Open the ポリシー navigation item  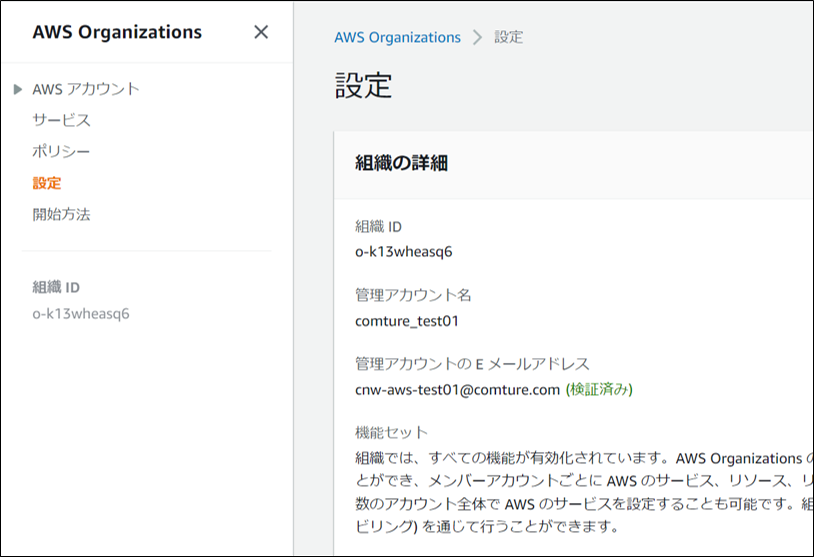click(x=61, y=152)
